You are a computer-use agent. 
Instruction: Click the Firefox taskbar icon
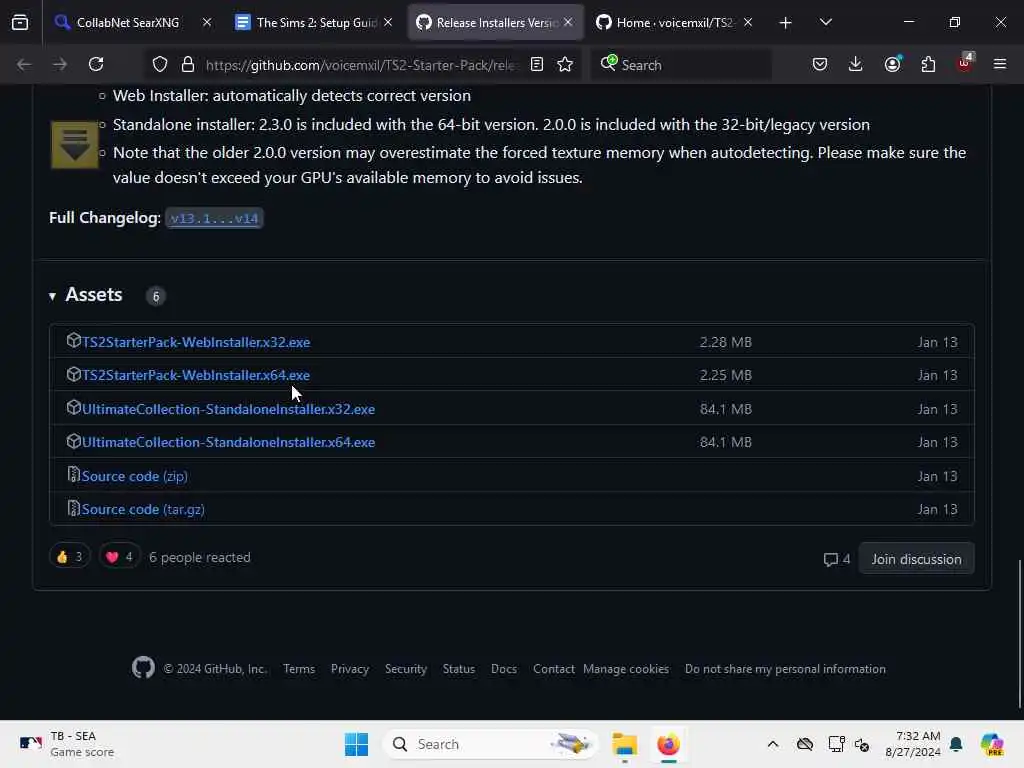tap(668, 744)
